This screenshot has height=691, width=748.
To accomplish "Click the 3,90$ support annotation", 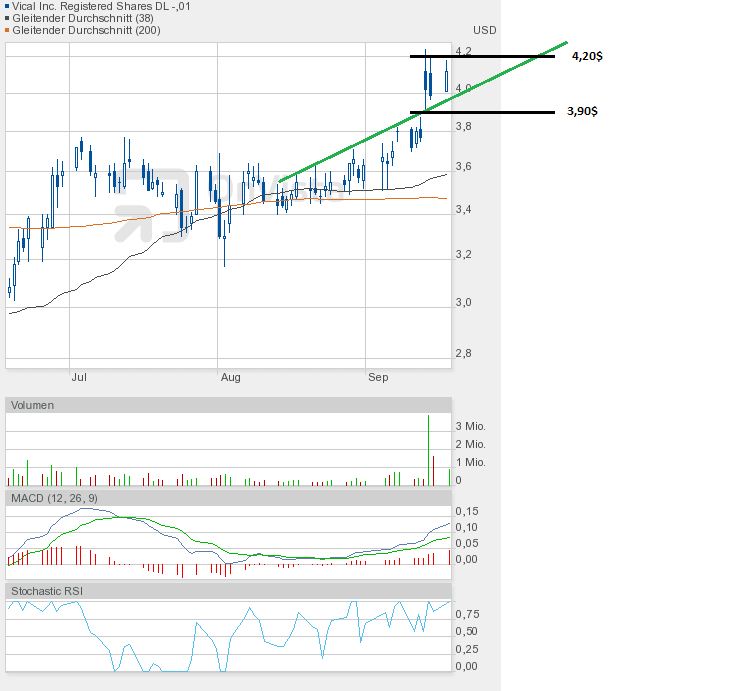I will pyautogui.click(x=582, y=111).
